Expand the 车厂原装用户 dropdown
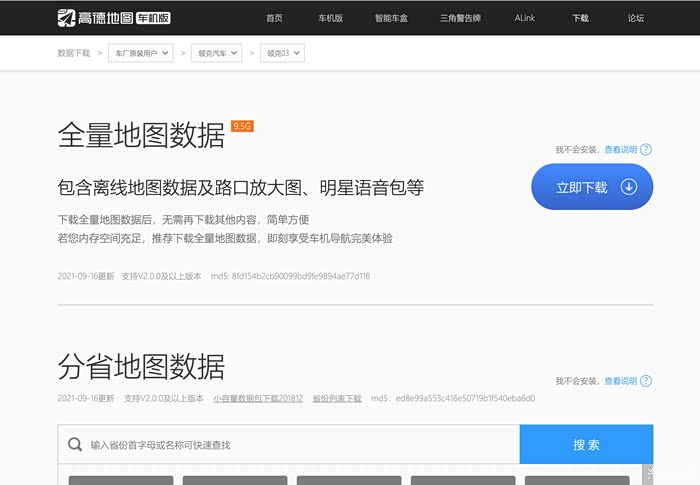The width and height of the screenshot is (700, 485). [x=141, y=53]
